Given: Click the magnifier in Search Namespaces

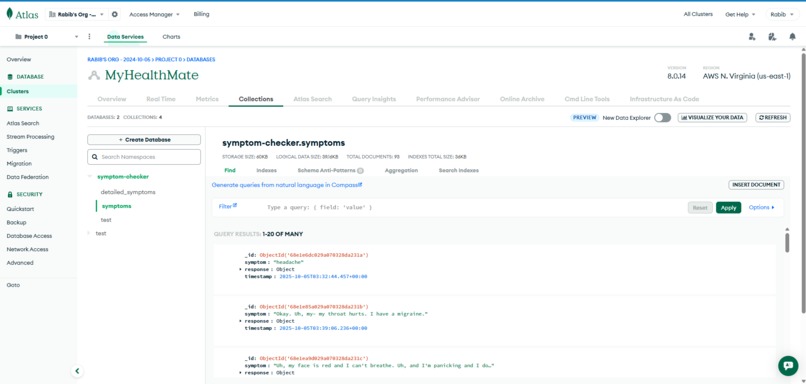Looking at the screenshot, I should pyautogui.click(x=95, y=157).
